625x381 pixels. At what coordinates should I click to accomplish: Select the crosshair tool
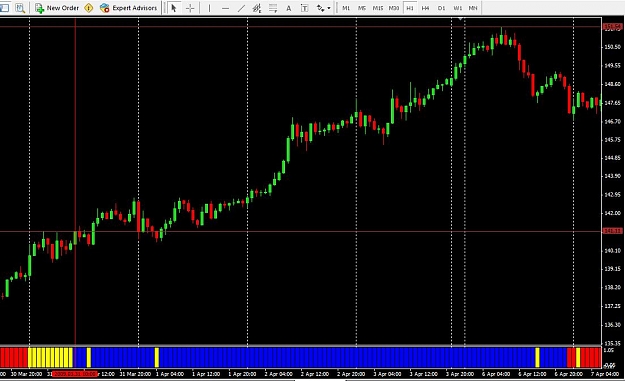point(190,8)
